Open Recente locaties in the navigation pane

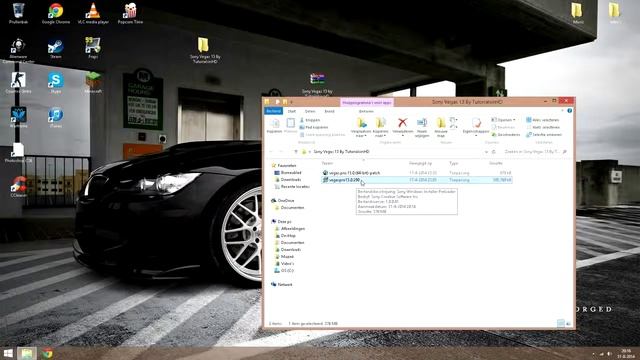pyautogui.click(x=292, y=187)
